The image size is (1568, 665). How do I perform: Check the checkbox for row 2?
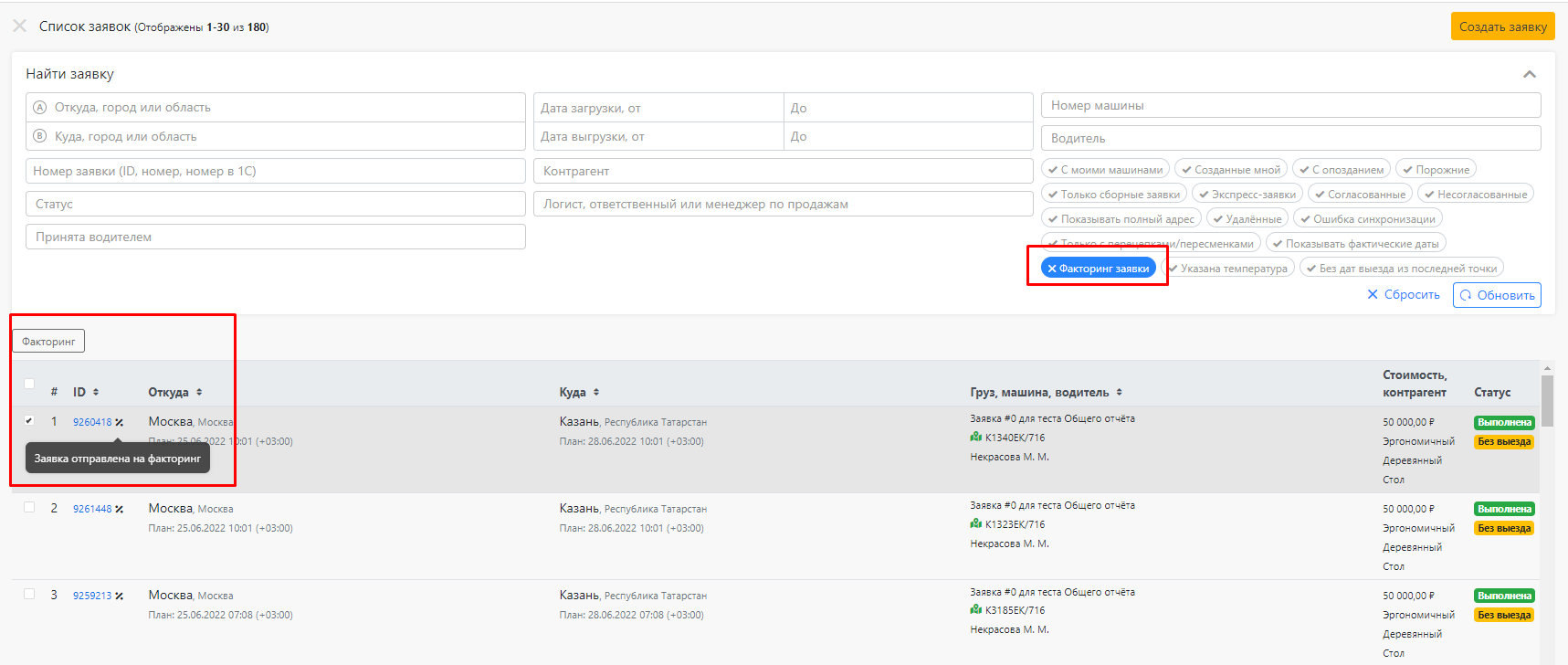tap(29, 507)
